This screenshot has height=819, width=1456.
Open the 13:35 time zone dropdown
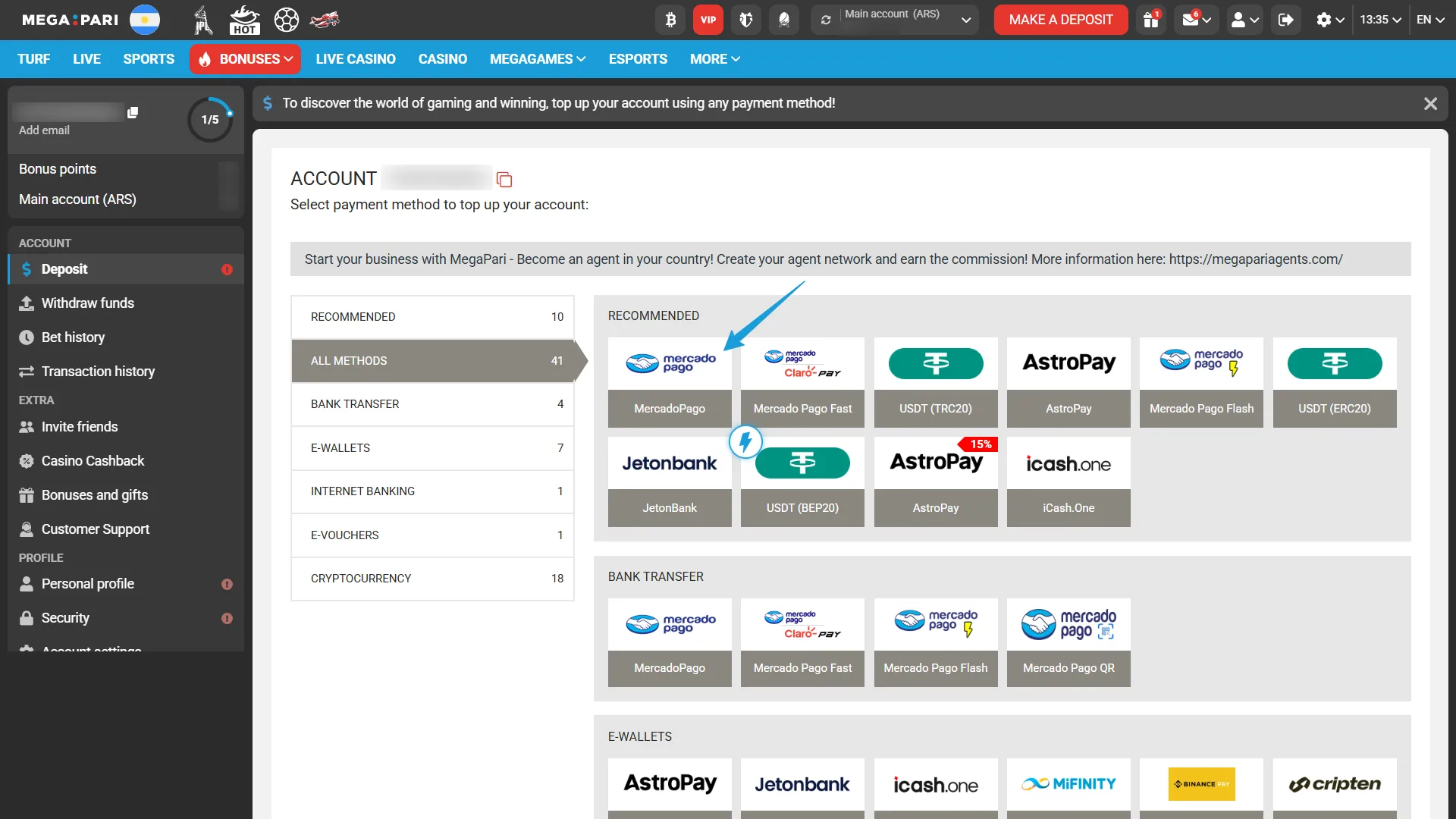pyautogui.click(x=1380, y=20)
